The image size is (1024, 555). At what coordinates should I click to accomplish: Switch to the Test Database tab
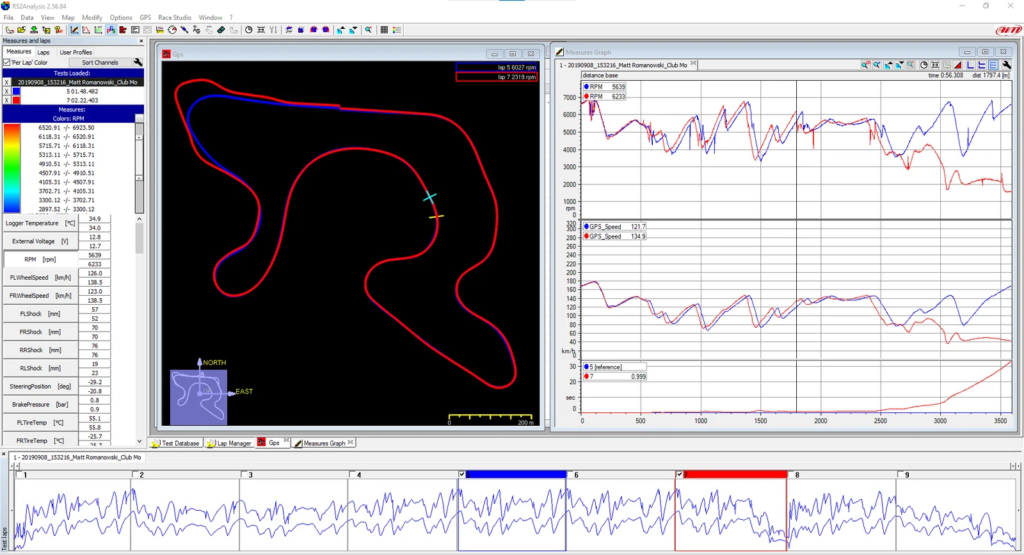click(x=176, y=443)
